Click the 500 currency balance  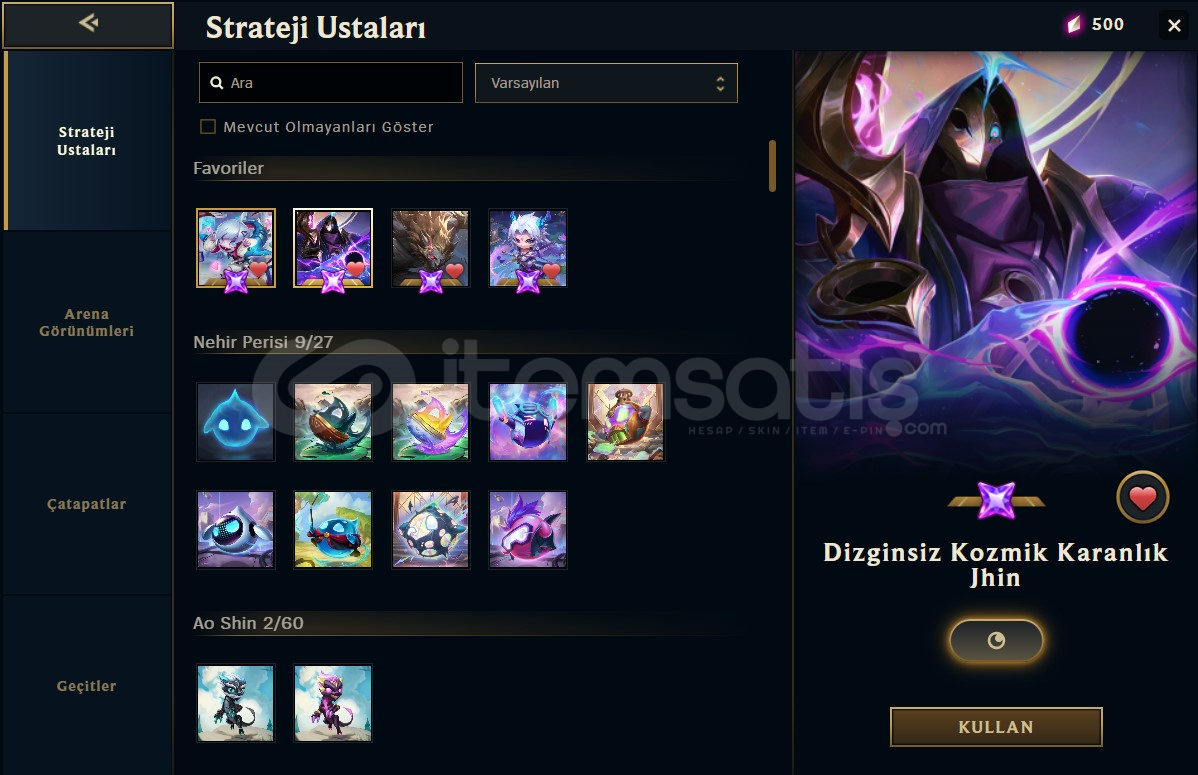point(1096,24)
